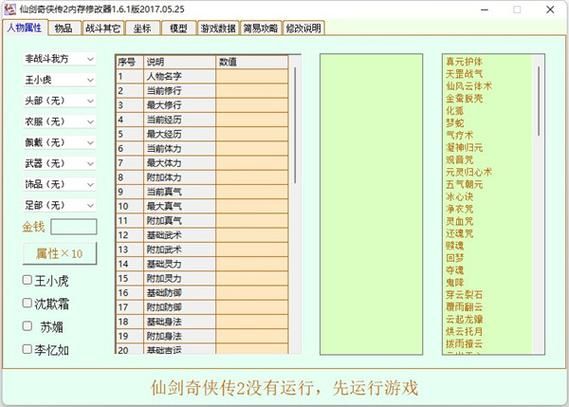
Task: Select the 附加防御 row label
Action: pyautogui.click(x=164, y=307)
